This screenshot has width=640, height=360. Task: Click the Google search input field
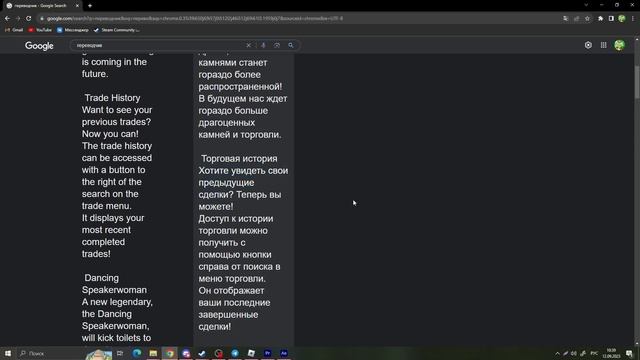click(159, 45)
